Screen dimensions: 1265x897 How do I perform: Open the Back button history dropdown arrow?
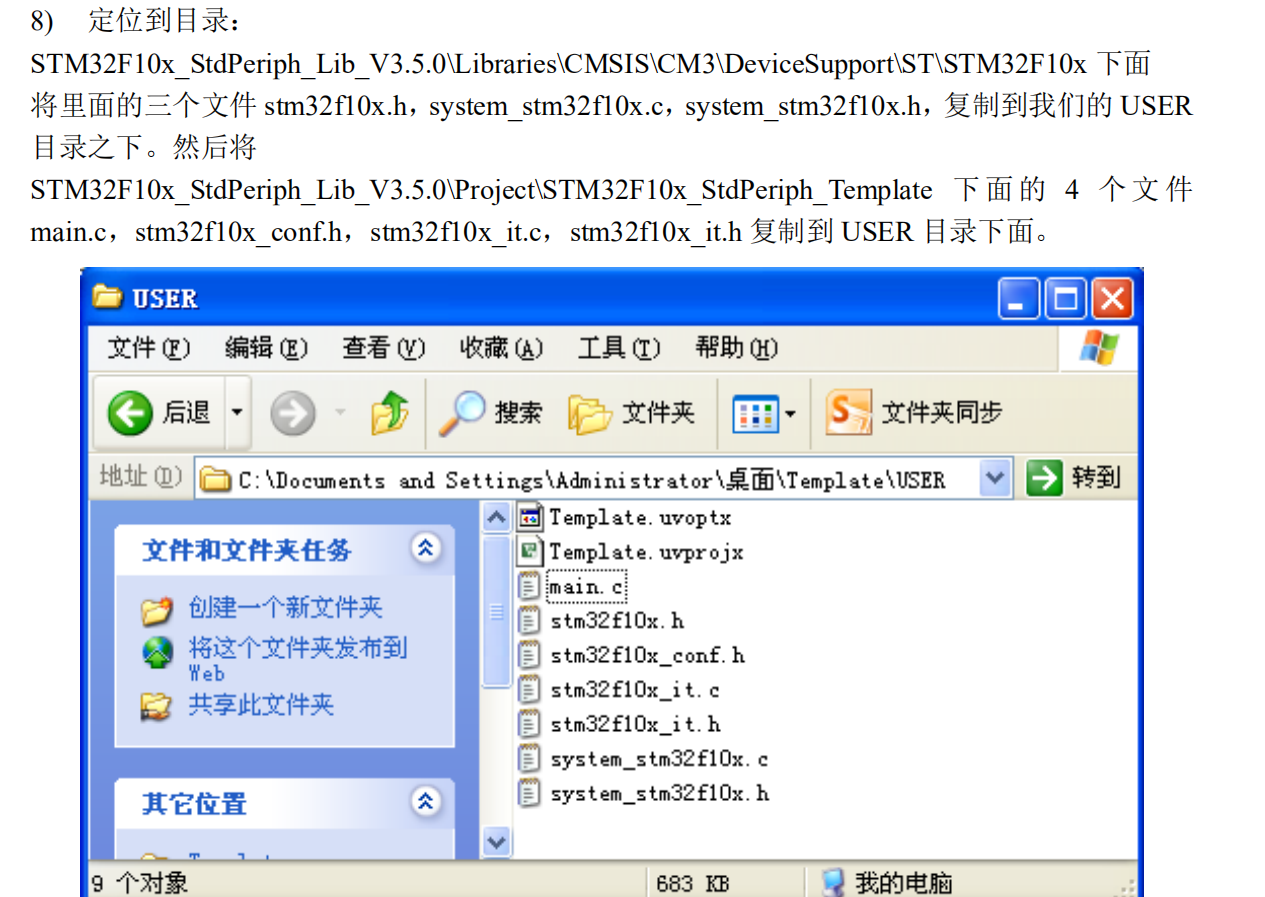tap(237, 412)
